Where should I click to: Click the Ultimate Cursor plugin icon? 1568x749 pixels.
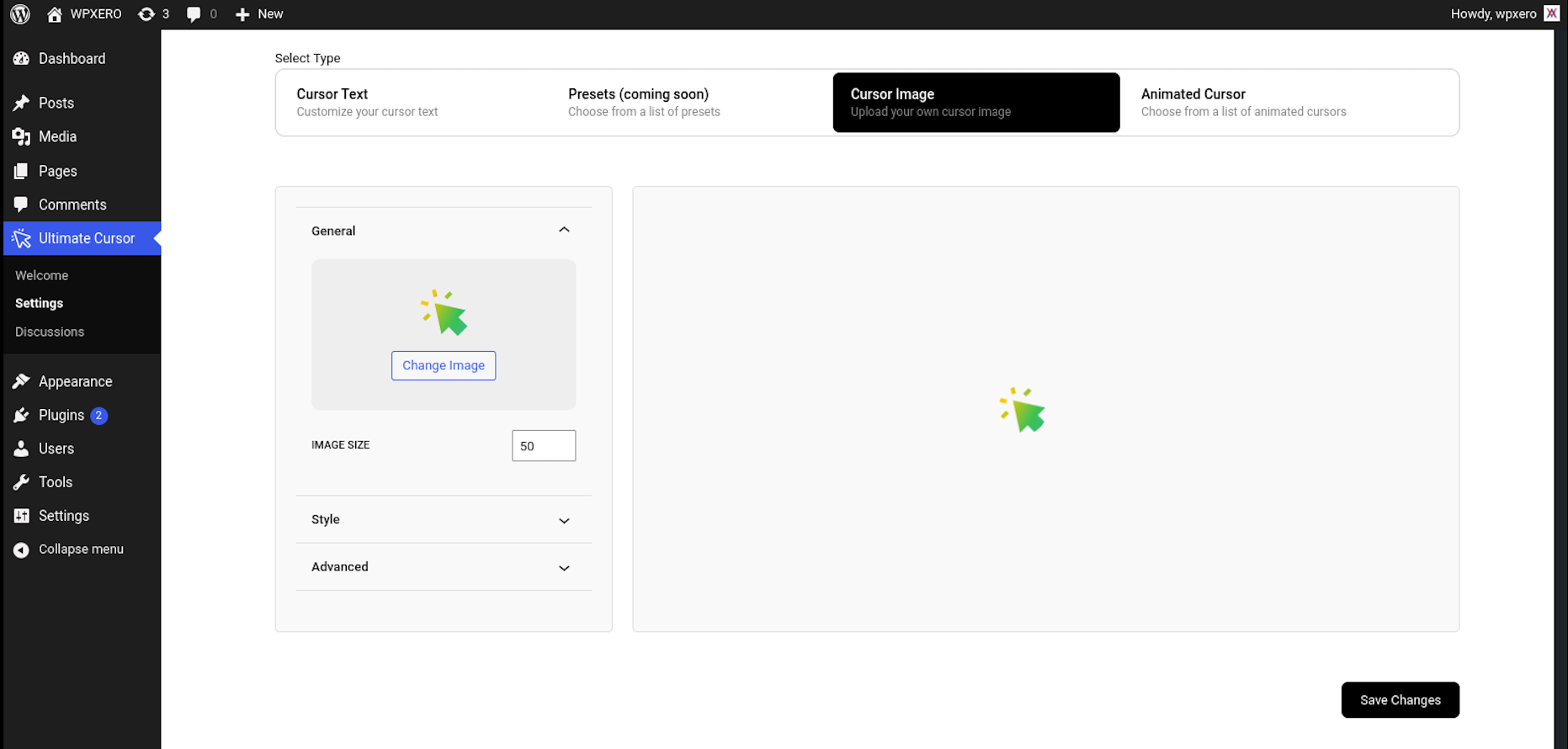[x=22, y=239]
